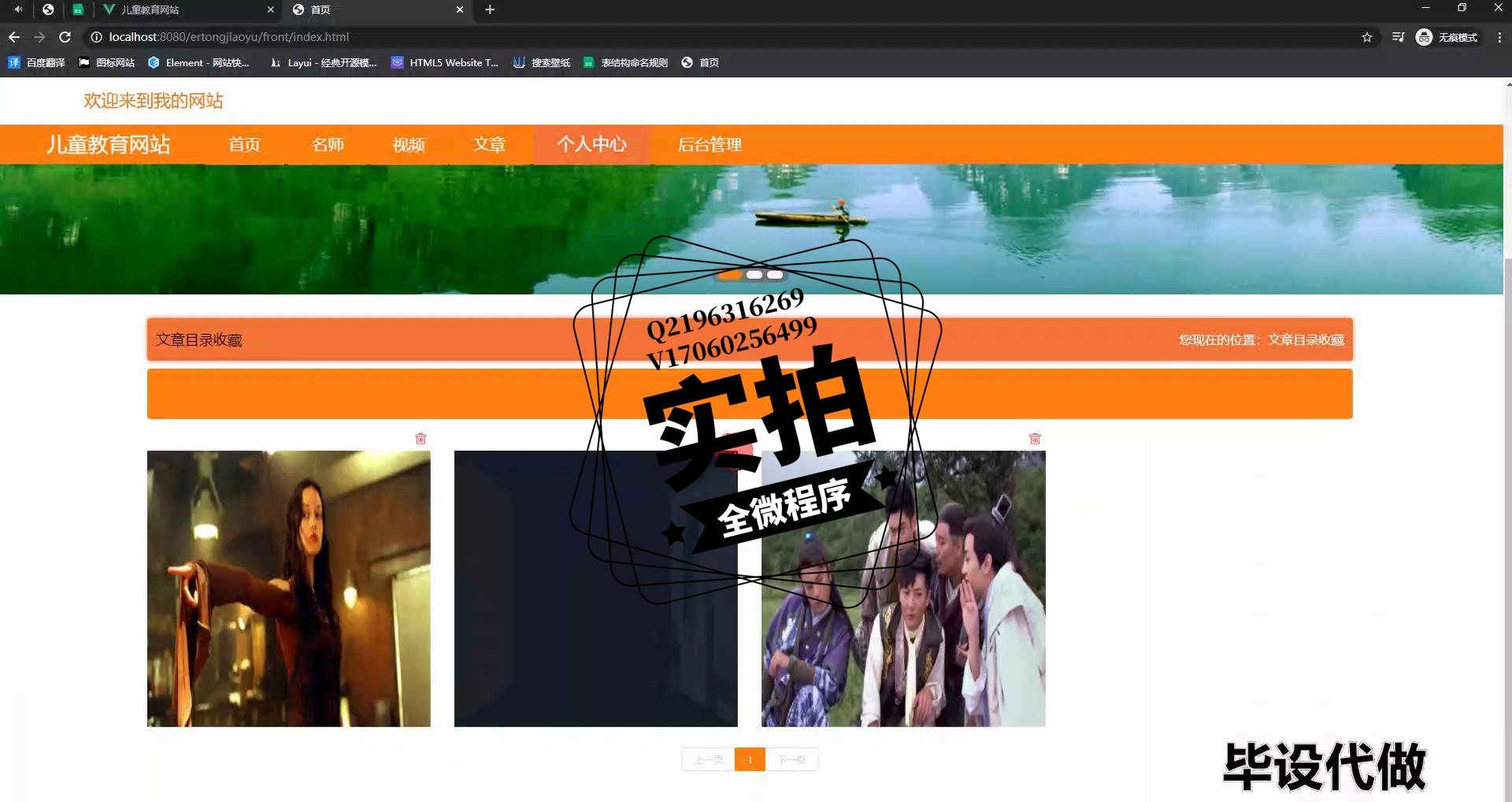
Task: Open the 表结构命名规则 bookmark
Action: [x=625, y=62]
